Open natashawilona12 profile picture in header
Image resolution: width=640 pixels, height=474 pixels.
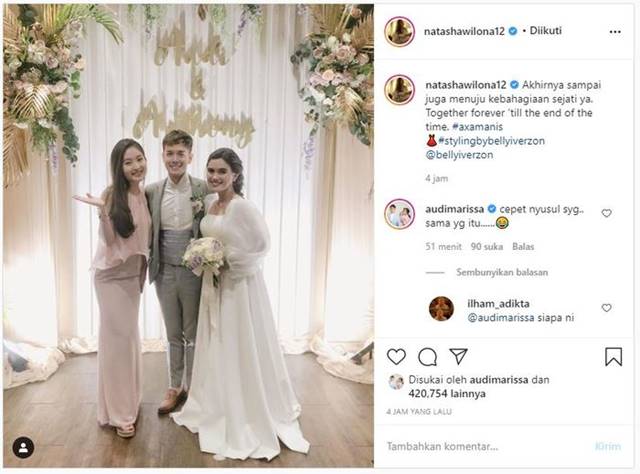pos(399,32)
